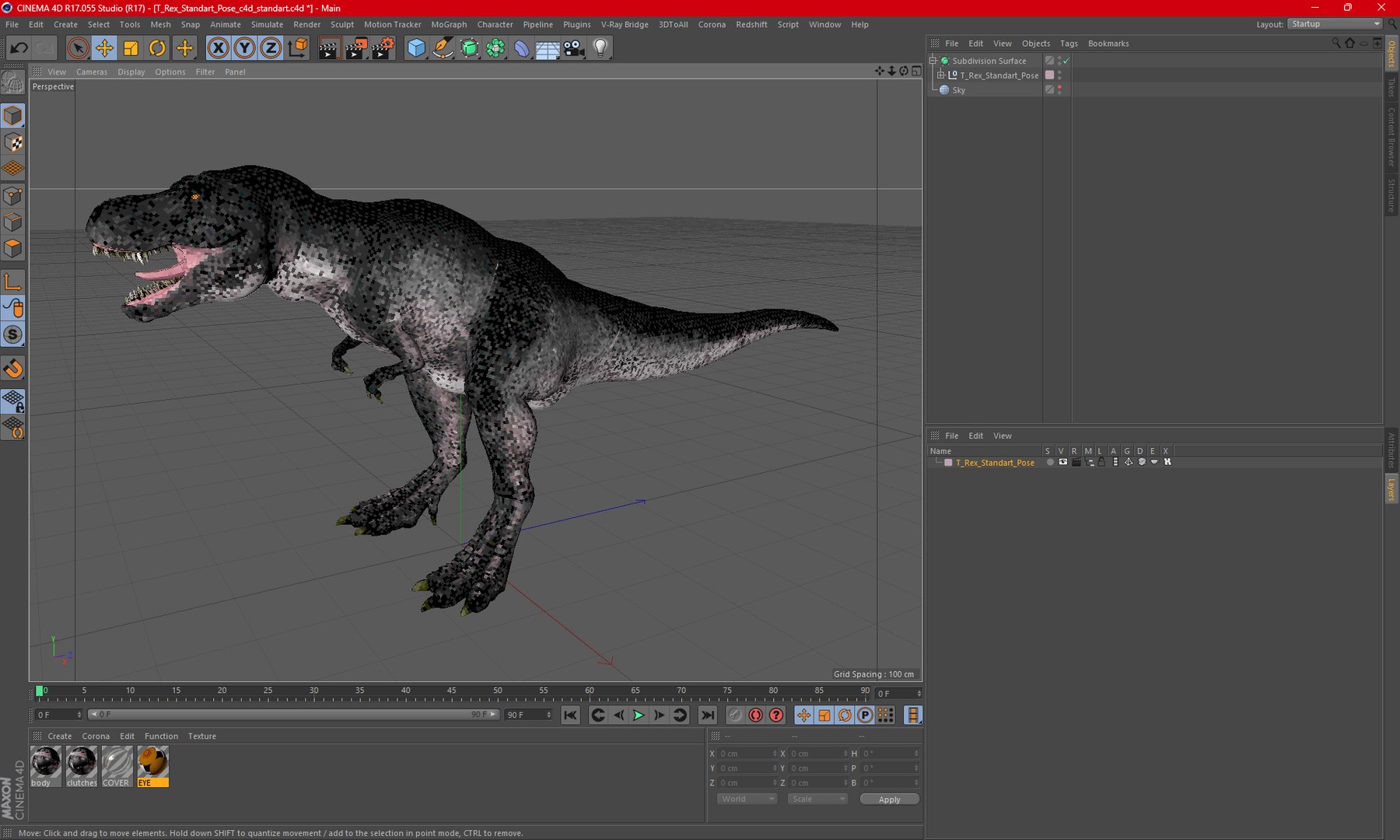1400x840 pixels.
Task: Activate the Scale tool
Action: tap(131, 48)
